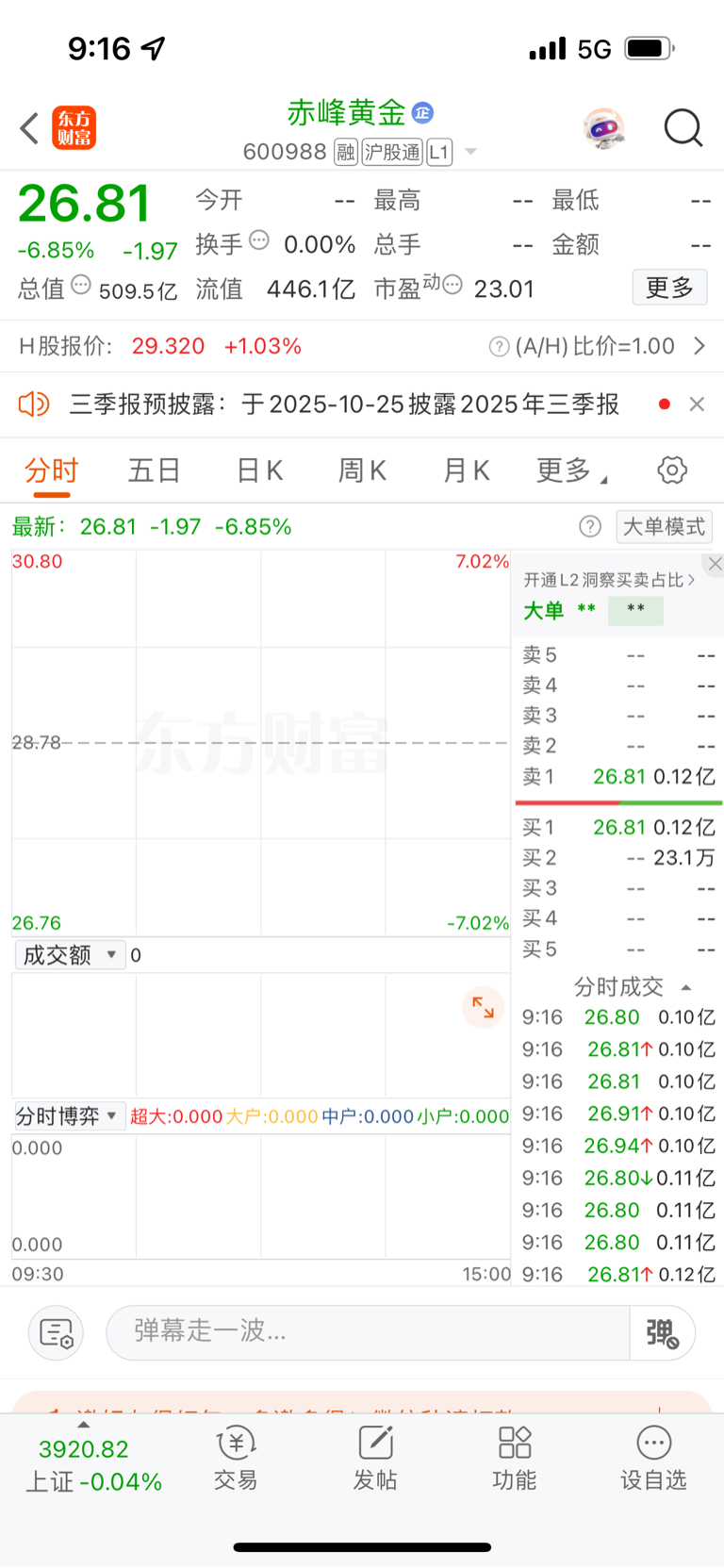
Task: Tap info icon next to 市盈
Action: pos(452,285)
